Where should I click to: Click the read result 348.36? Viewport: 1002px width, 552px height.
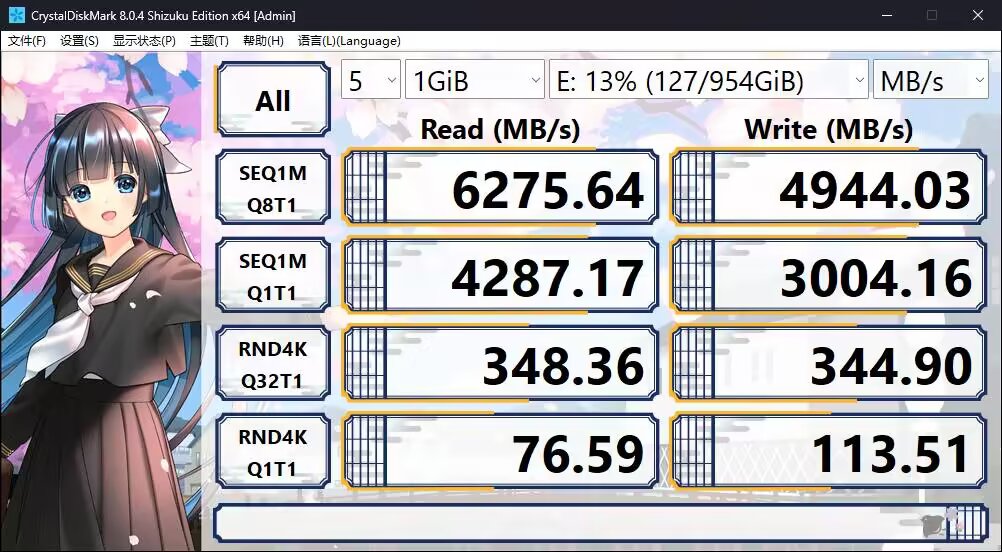click(500, 364)
